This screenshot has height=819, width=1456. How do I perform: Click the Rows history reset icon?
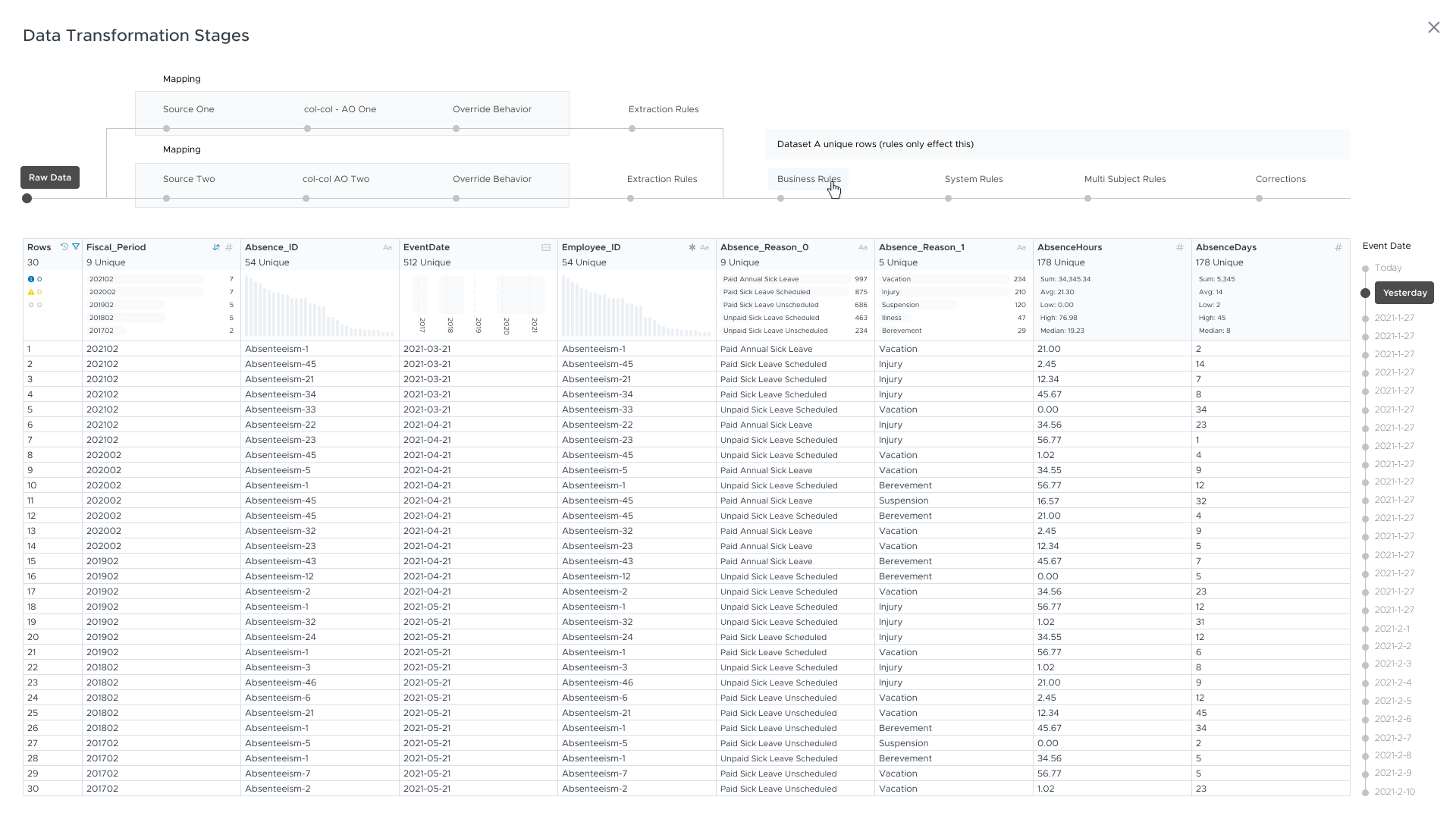pyautogui.click(x=64, y=247)
